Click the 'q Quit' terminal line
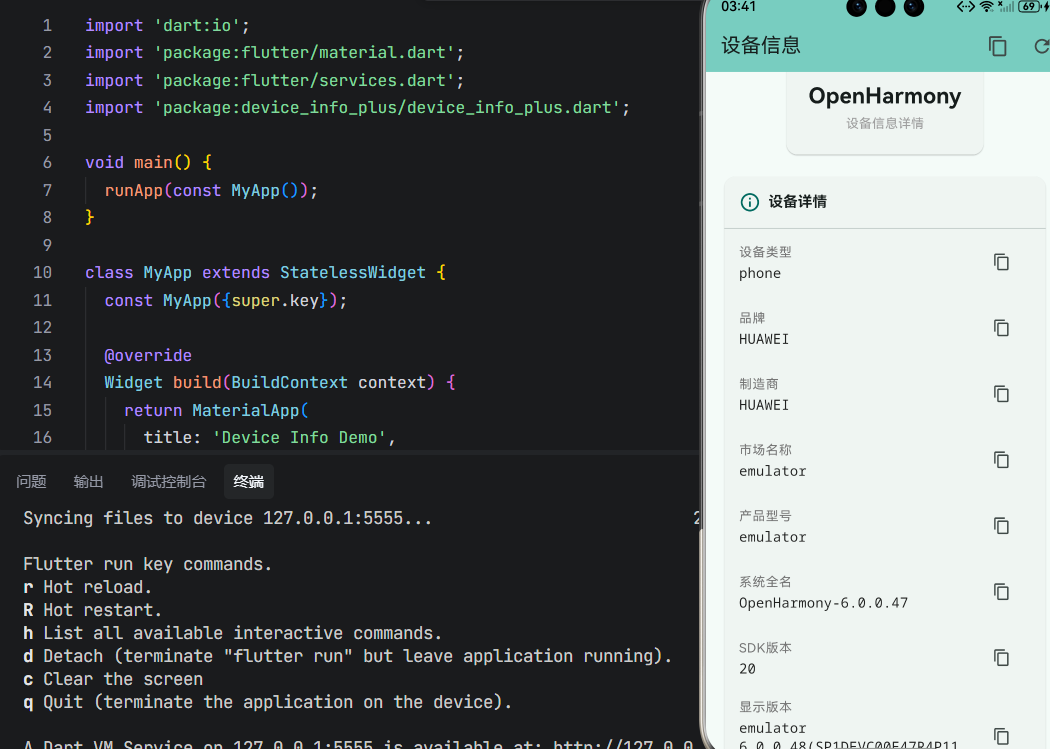Screen dimensions: 1050x749 [x=268, y=702]
